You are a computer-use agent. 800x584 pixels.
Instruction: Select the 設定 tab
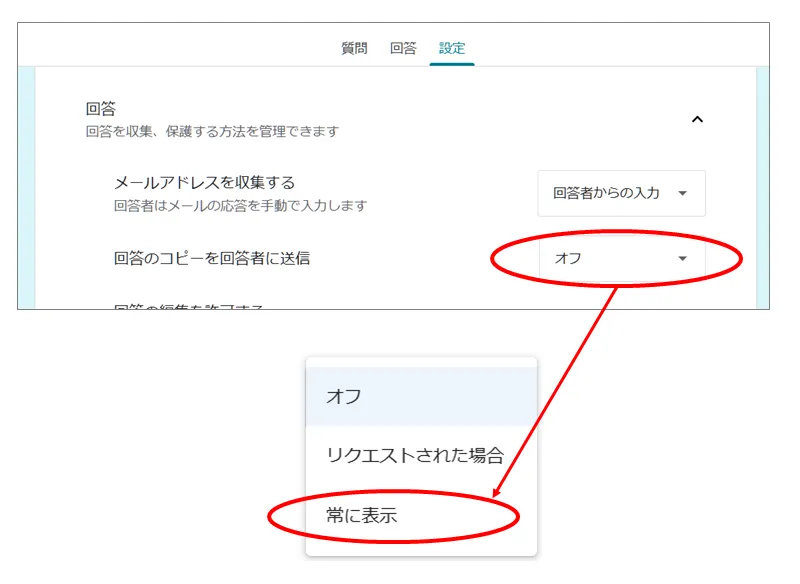coord(452,48)
